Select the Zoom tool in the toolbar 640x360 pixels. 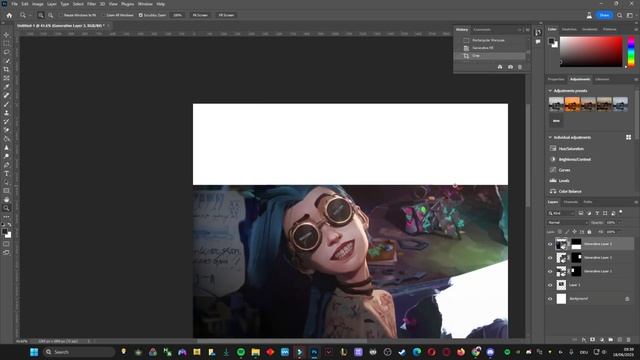[6, 208]
